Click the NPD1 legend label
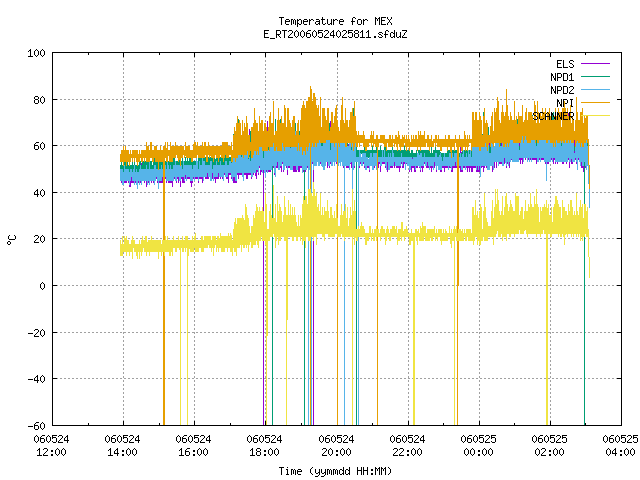The width and height of the screenshot is (640, 480). [562, 77]
